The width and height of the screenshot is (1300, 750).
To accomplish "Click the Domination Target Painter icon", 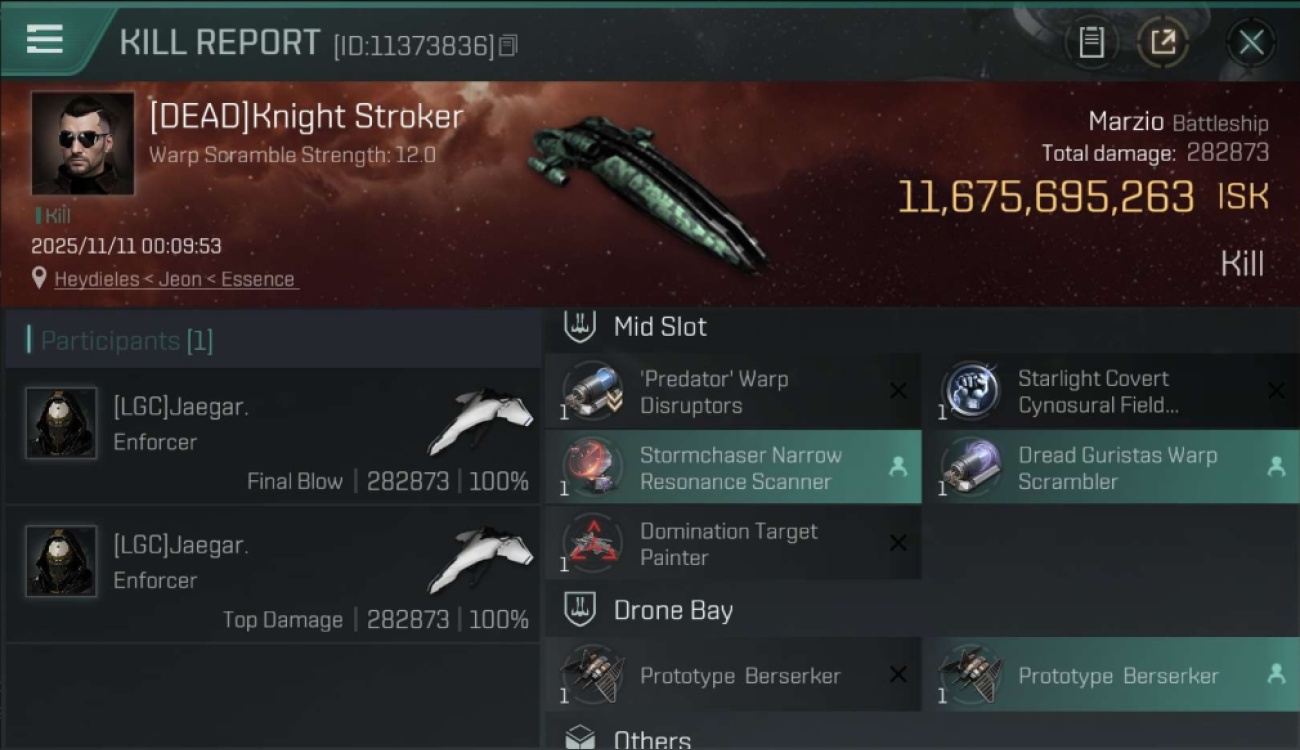I will [593, 544].
